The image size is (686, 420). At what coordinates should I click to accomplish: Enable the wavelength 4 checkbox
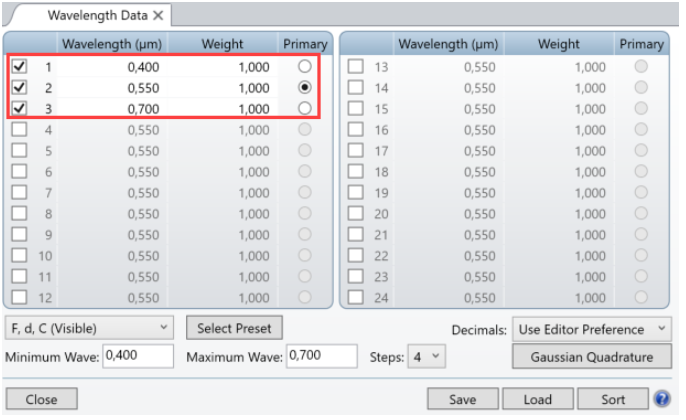(19, 130)
